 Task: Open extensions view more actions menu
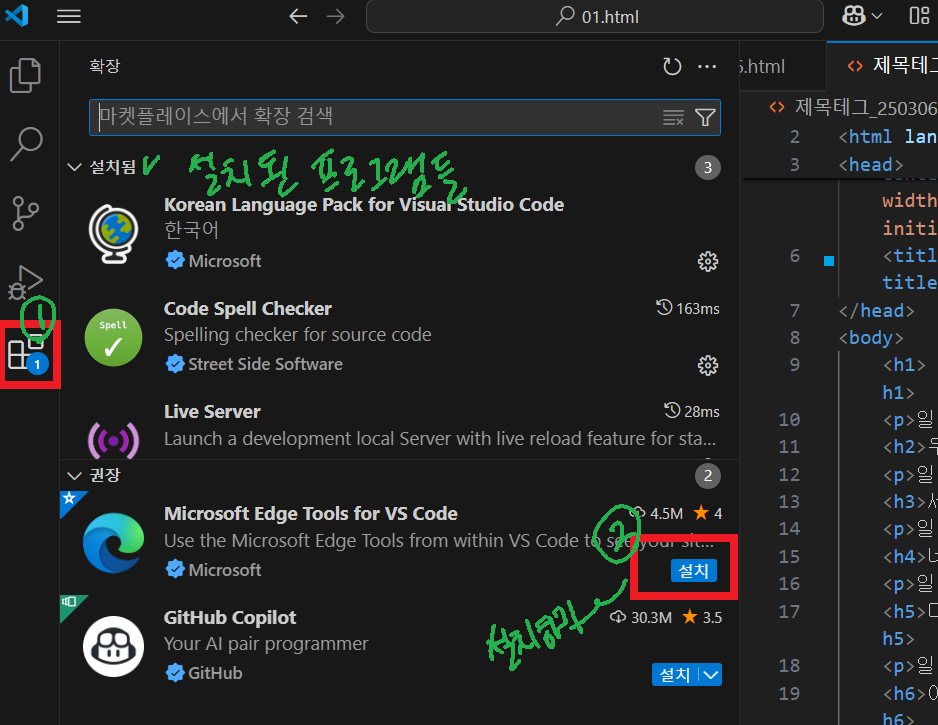click(707, 66)
